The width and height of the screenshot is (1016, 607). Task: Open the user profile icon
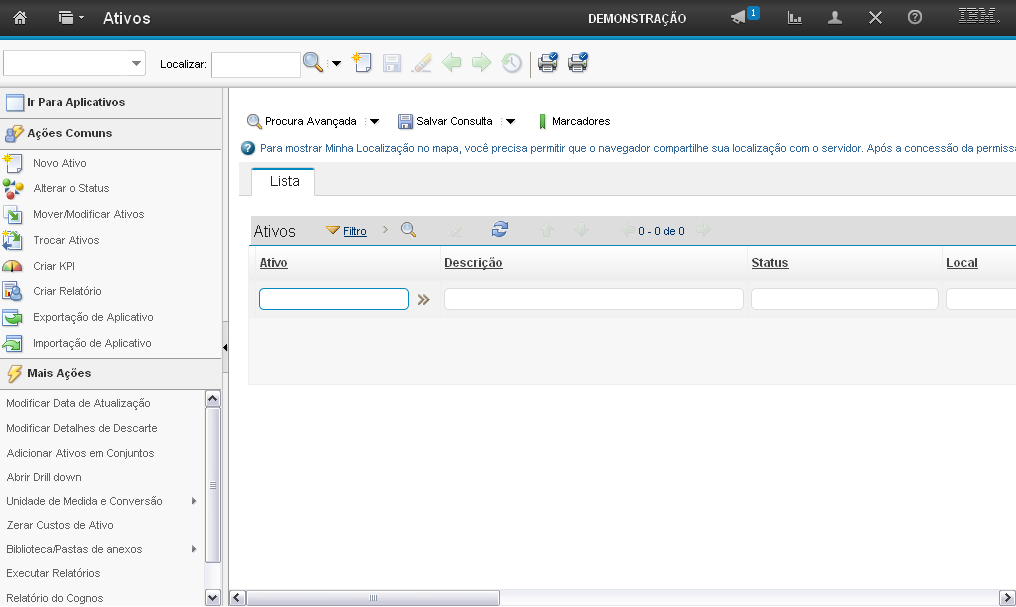tap(835, 18)
